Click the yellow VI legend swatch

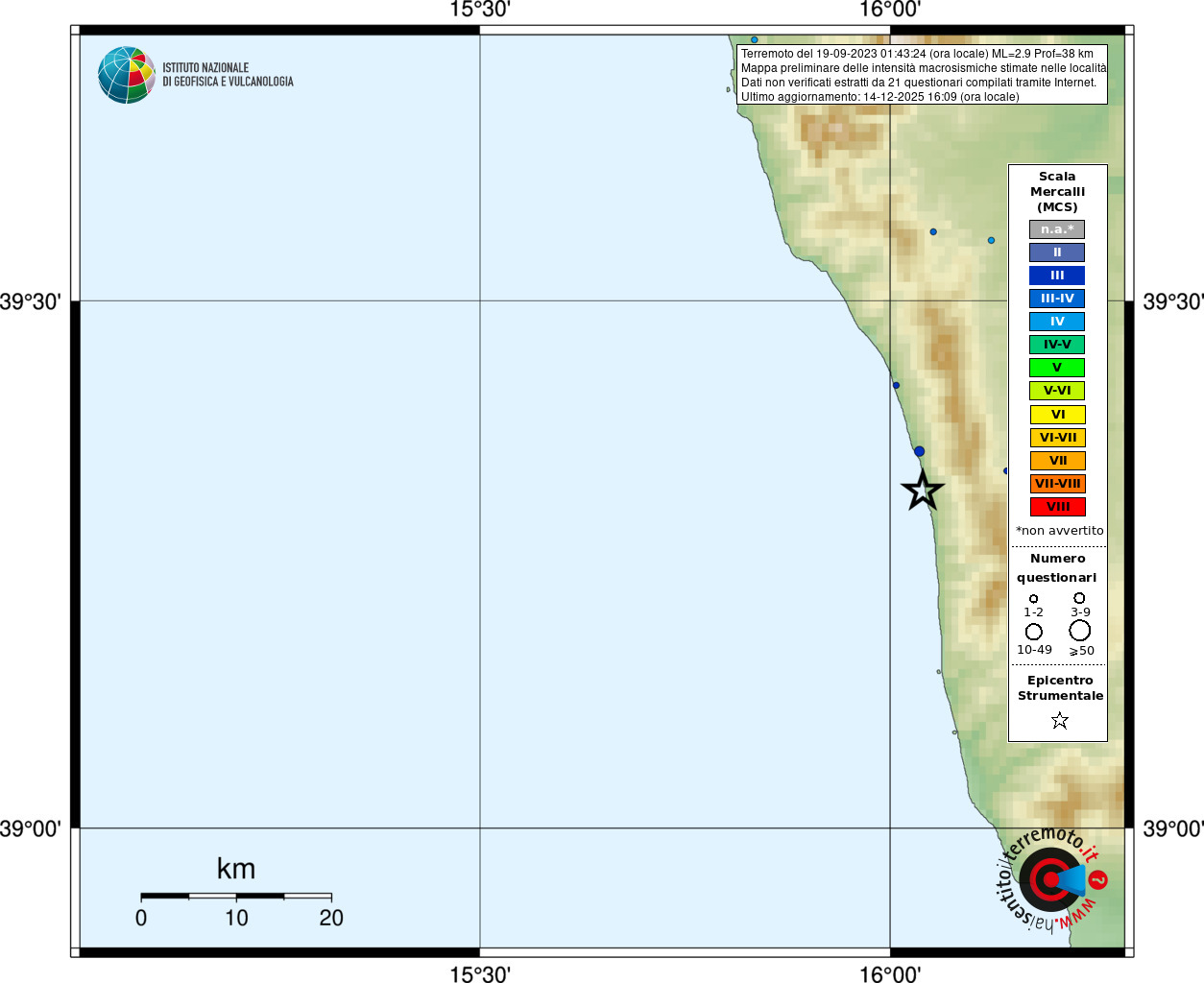tap(1057, 415)
